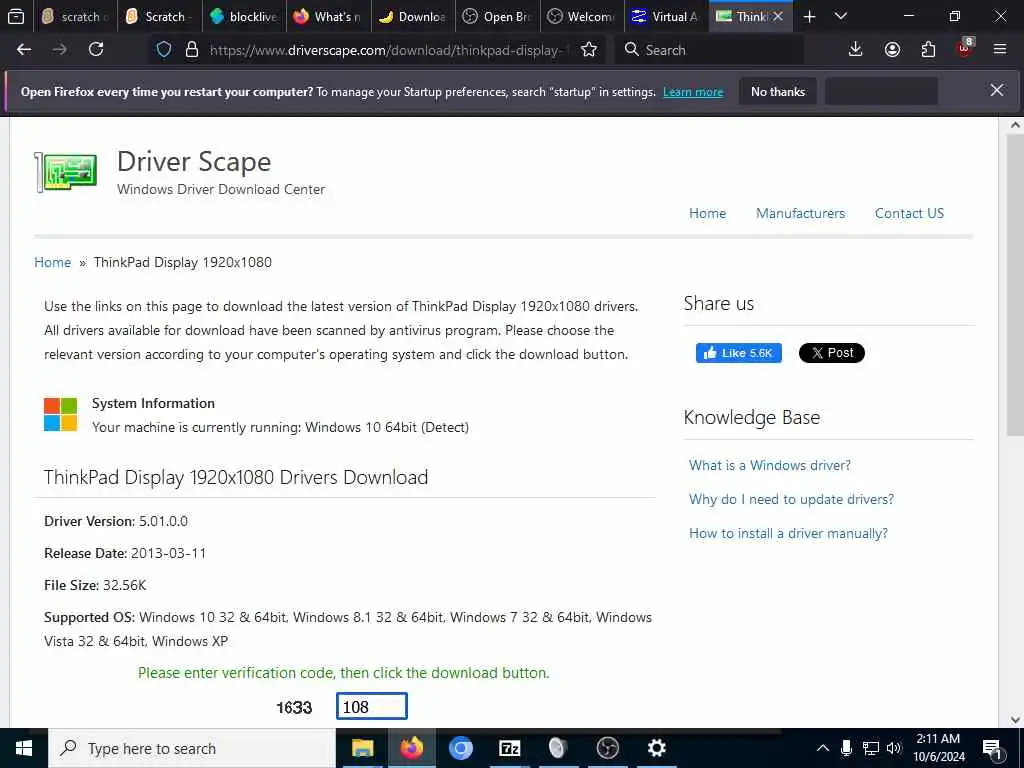This screenshot has height=768, width=1024.
Task: Switch to the first scratch tab
Action: pos(75,16)
